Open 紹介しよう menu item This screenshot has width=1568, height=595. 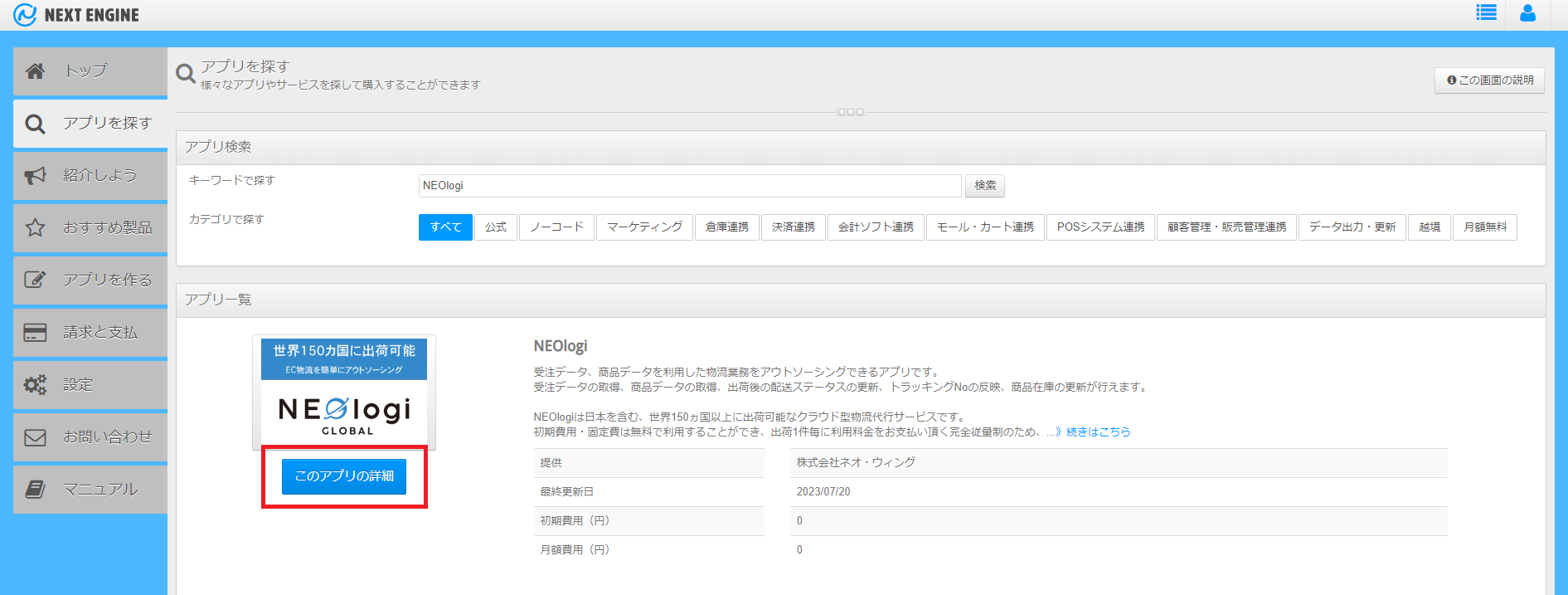pyautogui.click(x=90, y=176)
